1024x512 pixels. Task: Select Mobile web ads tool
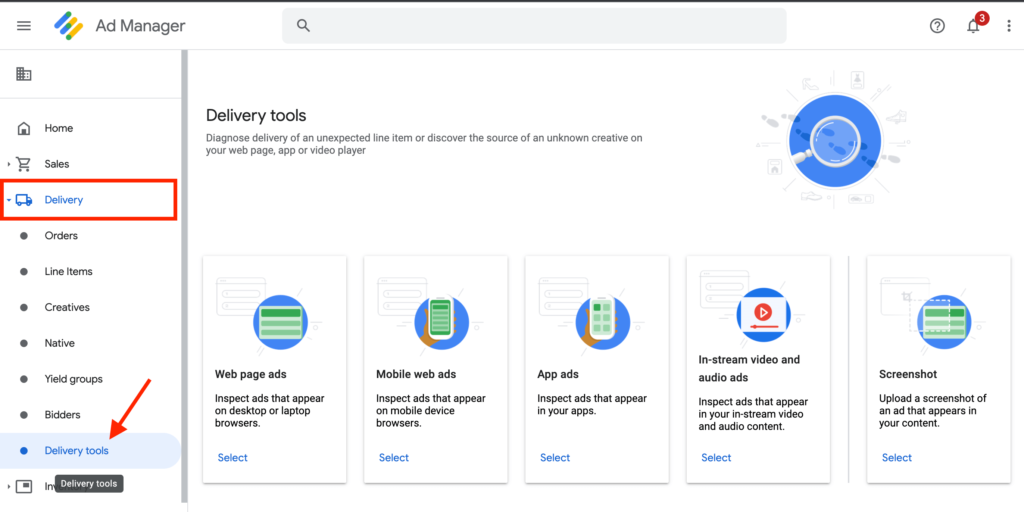coord(394,458)
